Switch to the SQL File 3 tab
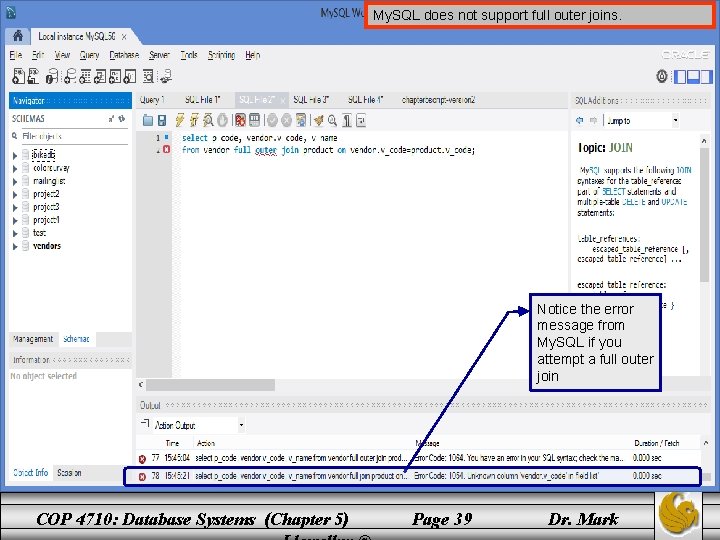 [311, 100]
